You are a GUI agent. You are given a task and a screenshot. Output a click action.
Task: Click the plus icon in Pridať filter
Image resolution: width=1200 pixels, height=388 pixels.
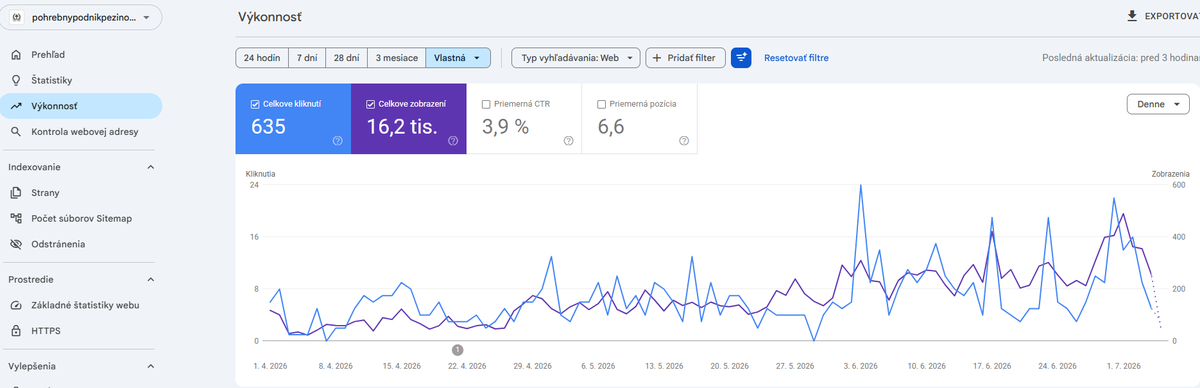[657, 58]
